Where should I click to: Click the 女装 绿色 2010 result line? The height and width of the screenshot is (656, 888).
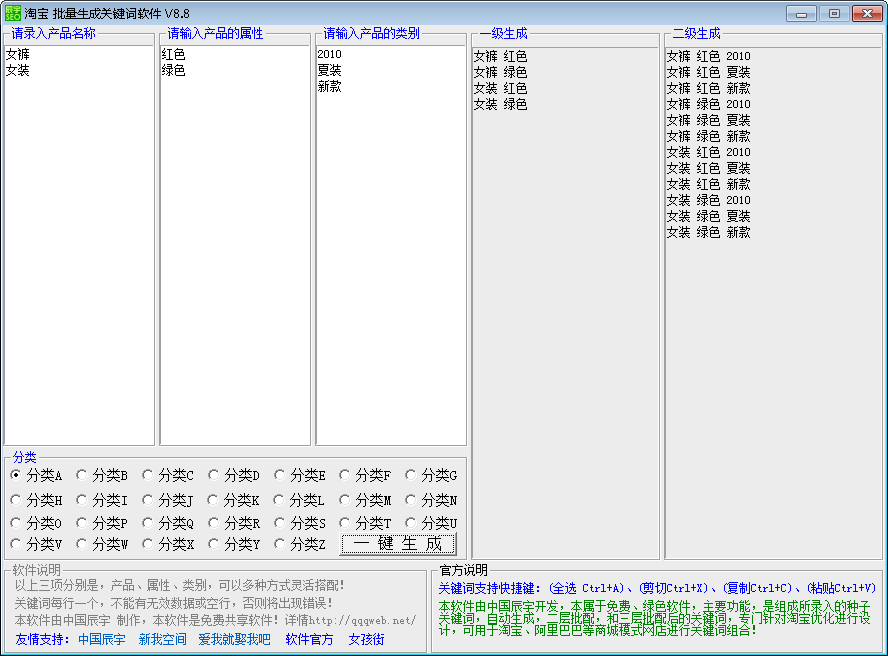pyautogui.click(x=708, y=200)
